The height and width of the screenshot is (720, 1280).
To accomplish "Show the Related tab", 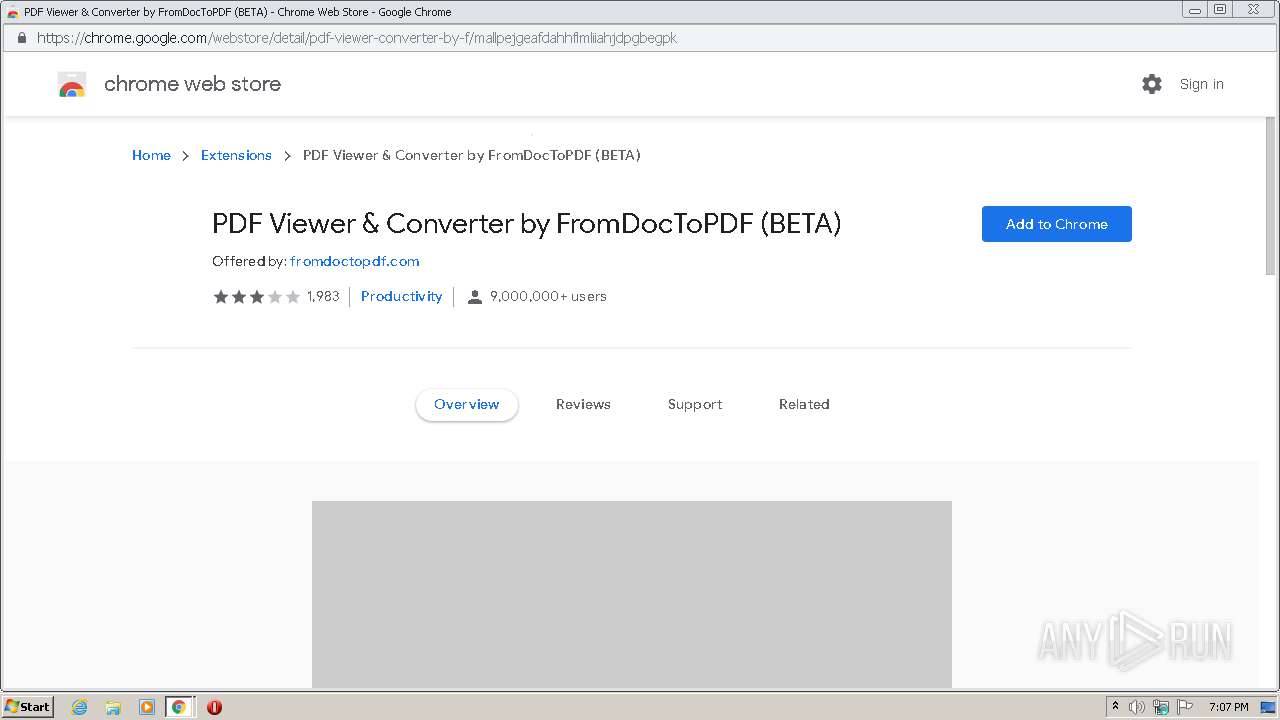I will coord(804,404).
